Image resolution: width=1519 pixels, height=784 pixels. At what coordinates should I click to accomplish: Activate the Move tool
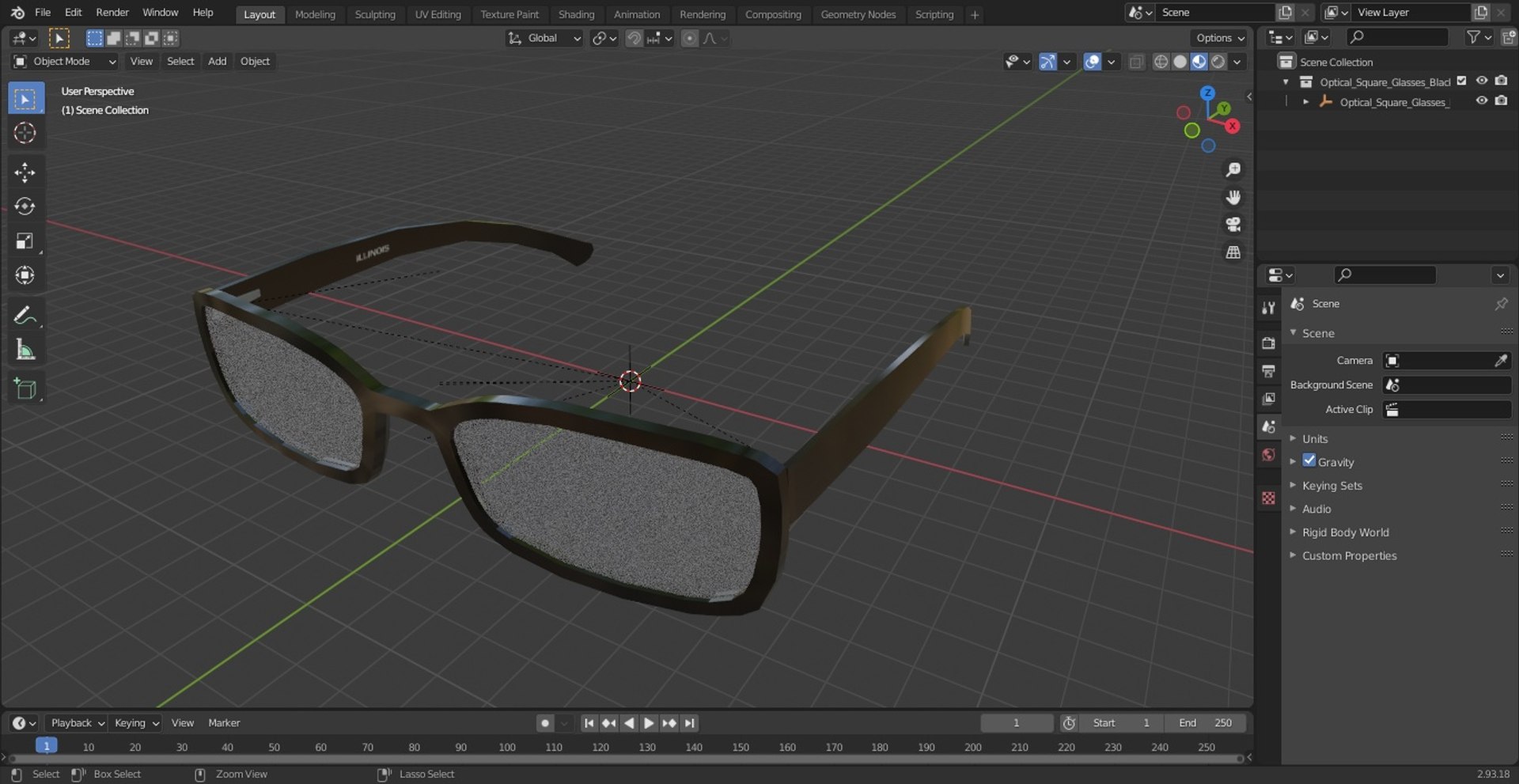(x=25, y=172)
